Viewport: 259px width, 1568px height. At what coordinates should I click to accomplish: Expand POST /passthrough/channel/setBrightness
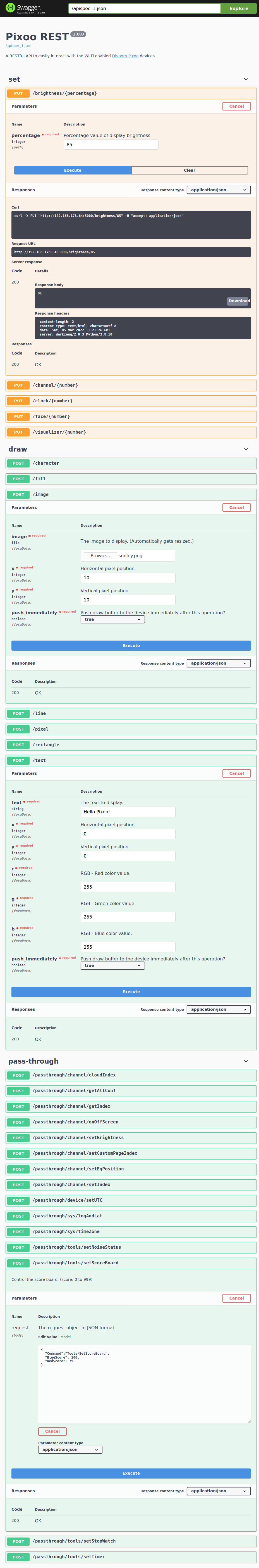pos(131,1138)
